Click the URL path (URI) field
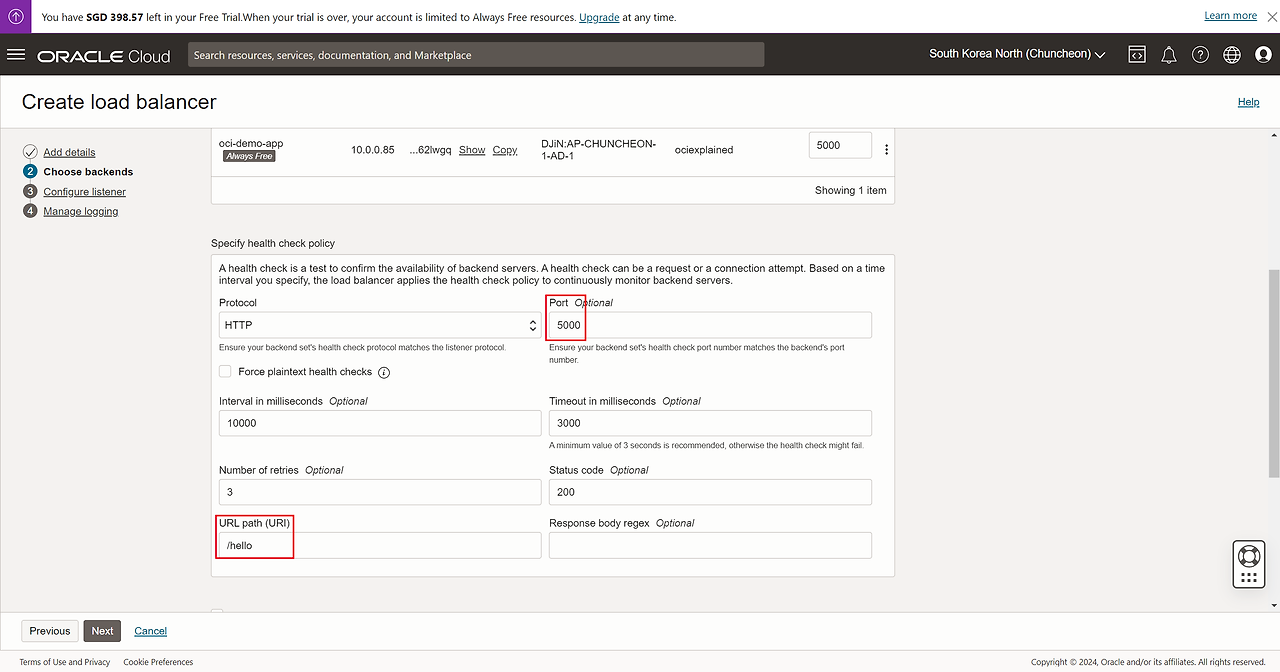 pos(380,545)
